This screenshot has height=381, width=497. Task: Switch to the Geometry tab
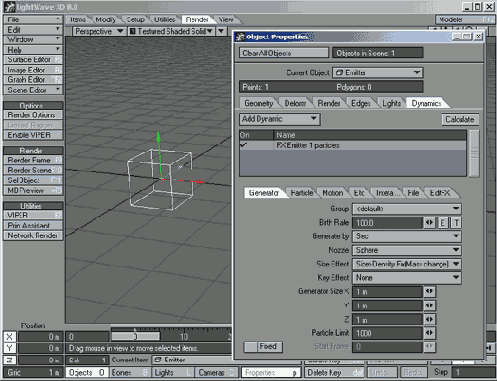point(259,103)
